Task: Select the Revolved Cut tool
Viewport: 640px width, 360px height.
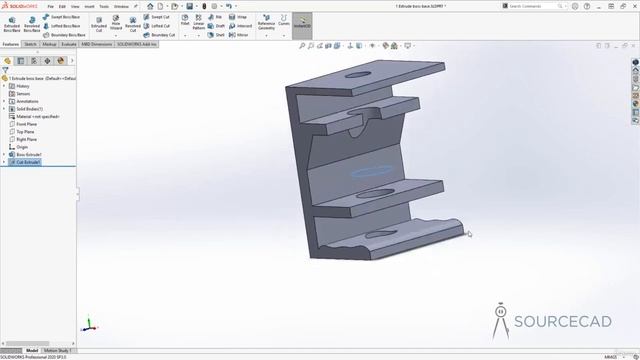Action: tap(133, 24)
